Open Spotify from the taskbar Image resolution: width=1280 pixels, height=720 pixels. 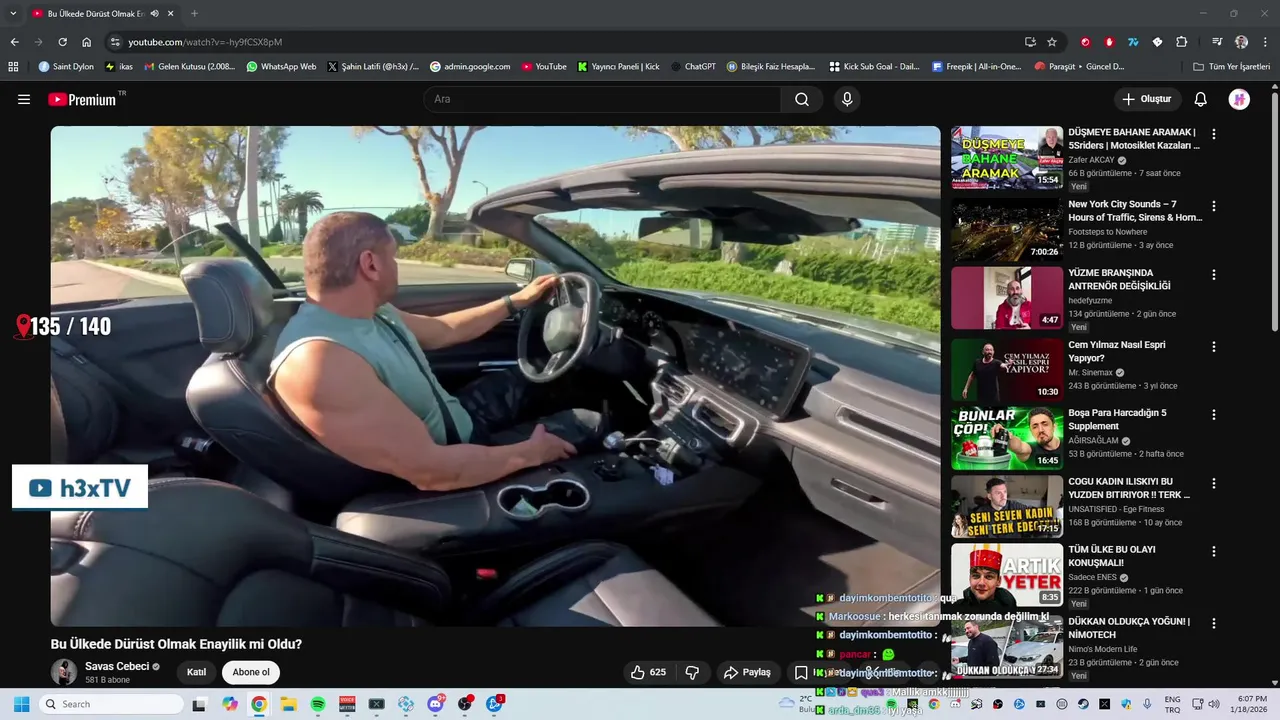[318, 704]
